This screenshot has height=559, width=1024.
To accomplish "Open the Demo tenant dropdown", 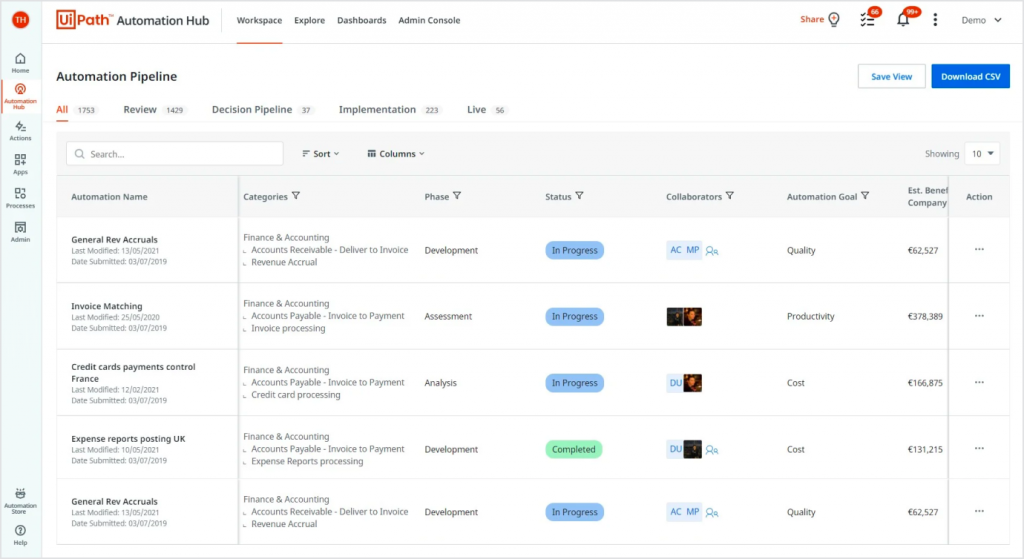I will pos(982,20).
